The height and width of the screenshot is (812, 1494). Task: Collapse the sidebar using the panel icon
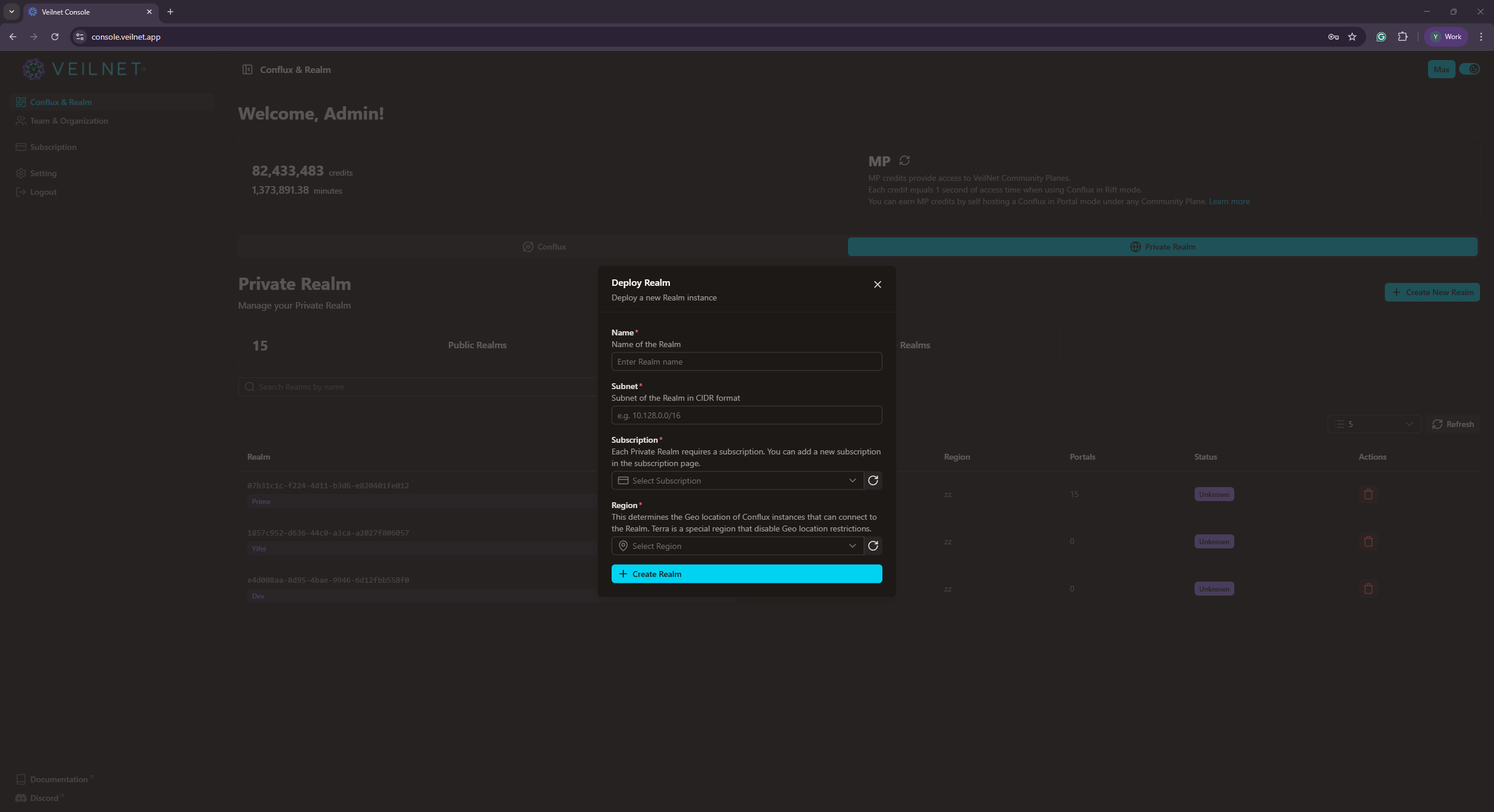pos(247,69)
